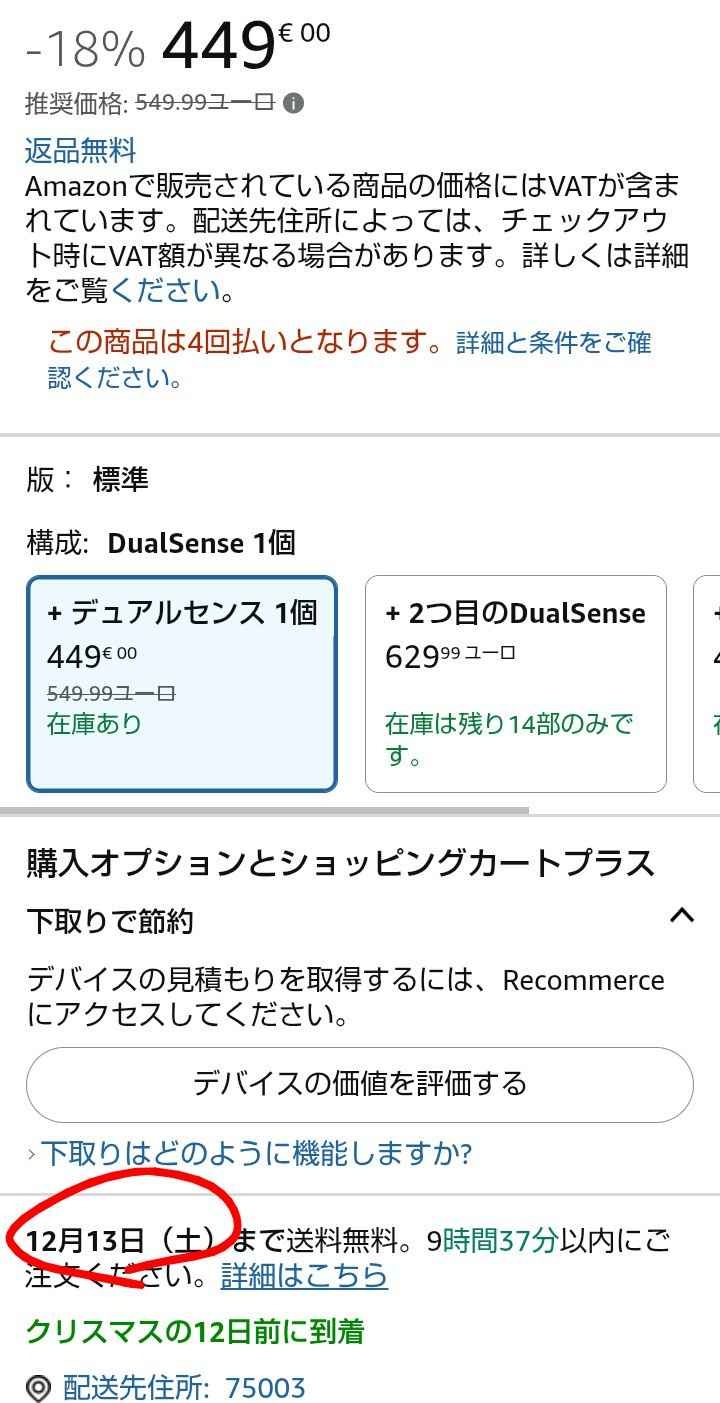
Task: Tap the info icon beside recommended price
Action: click(x=293, y=103)
